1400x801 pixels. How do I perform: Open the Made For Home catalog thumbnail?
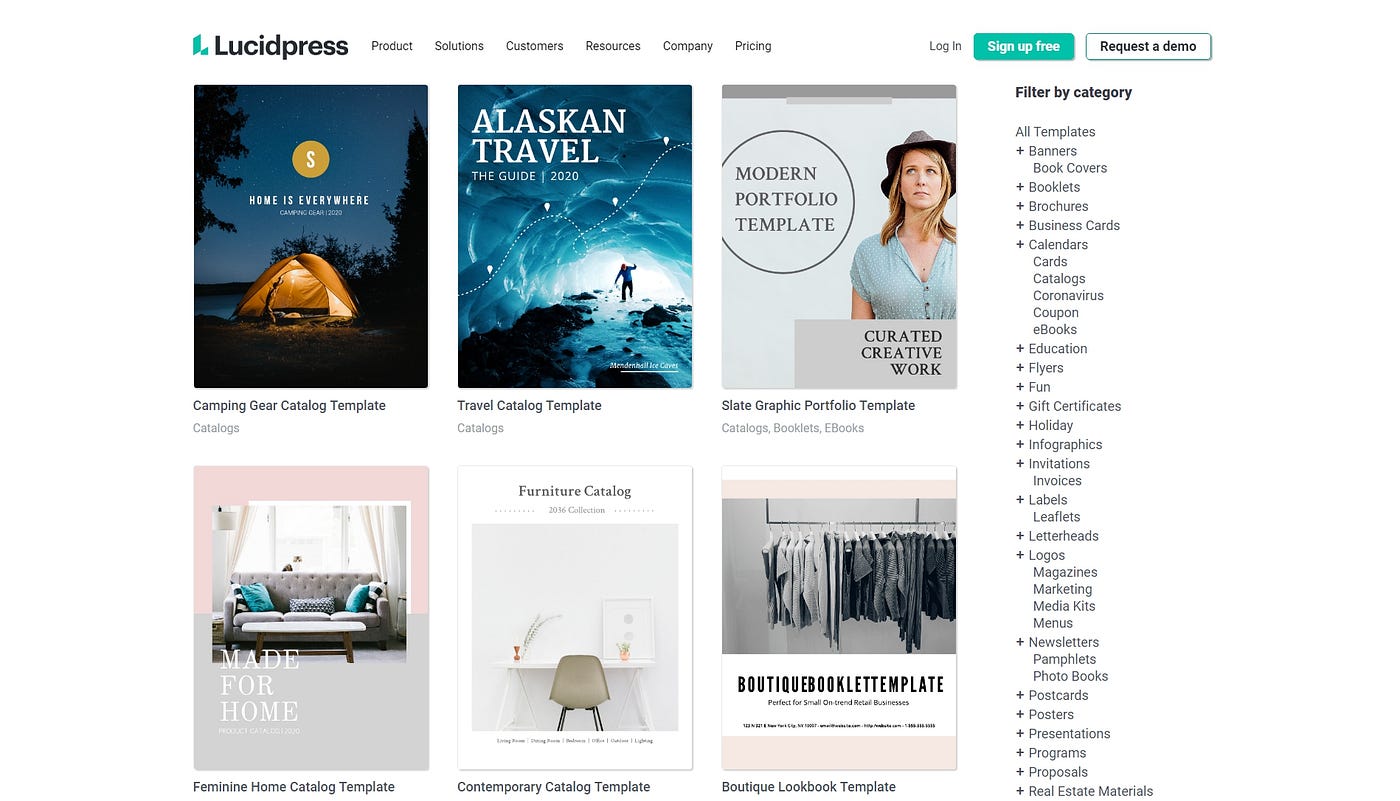(311, 617)
